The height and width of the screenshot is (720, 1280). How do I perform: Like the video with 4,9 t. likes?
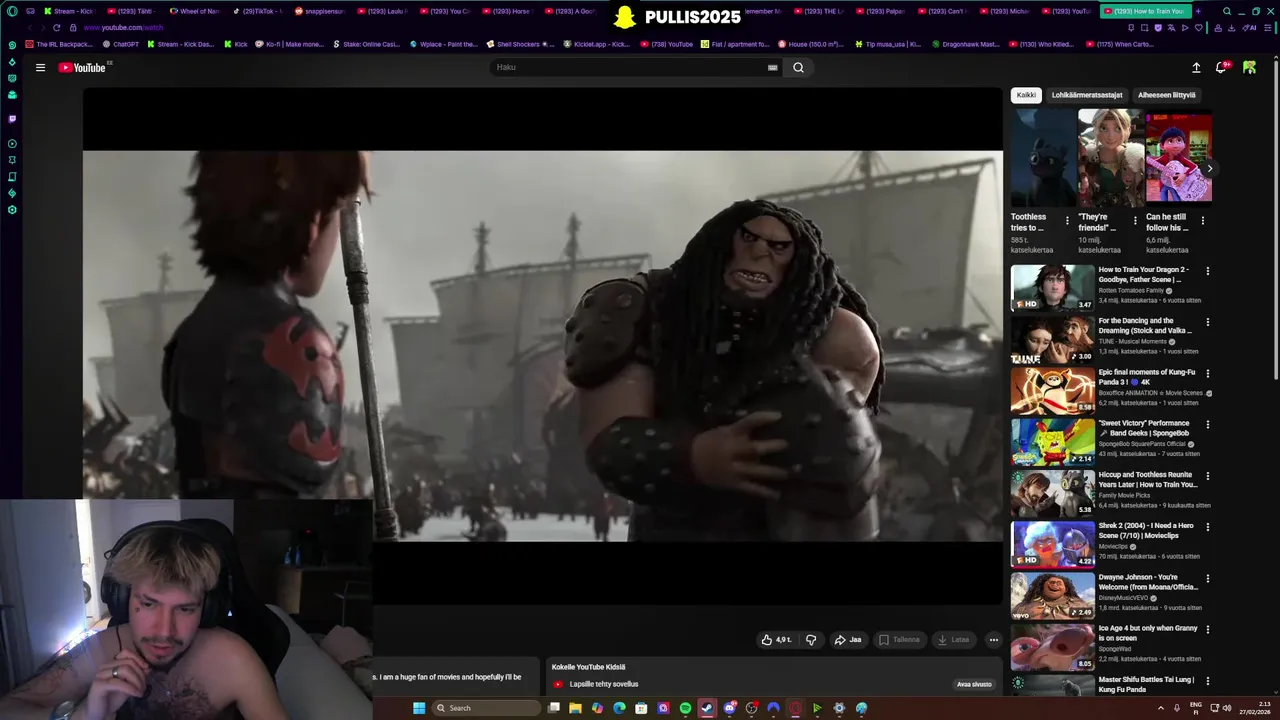tap(776, 640)
